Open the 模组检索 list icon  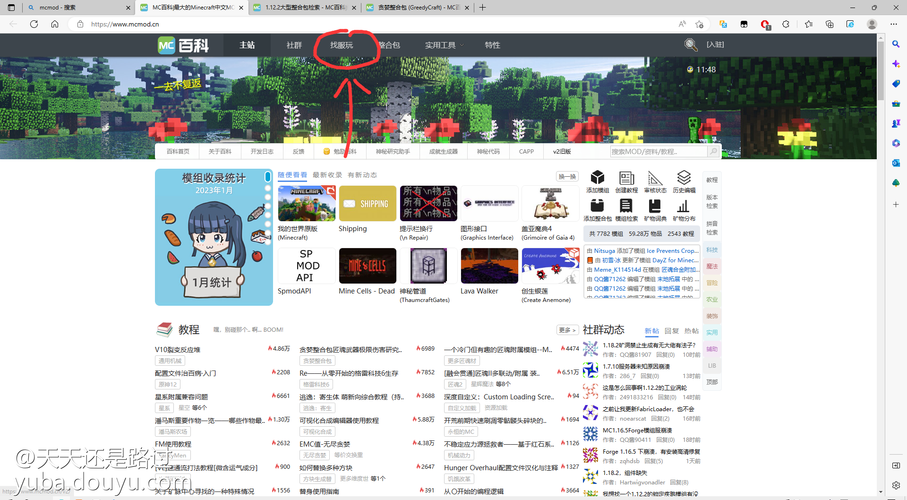pos(626,206)
